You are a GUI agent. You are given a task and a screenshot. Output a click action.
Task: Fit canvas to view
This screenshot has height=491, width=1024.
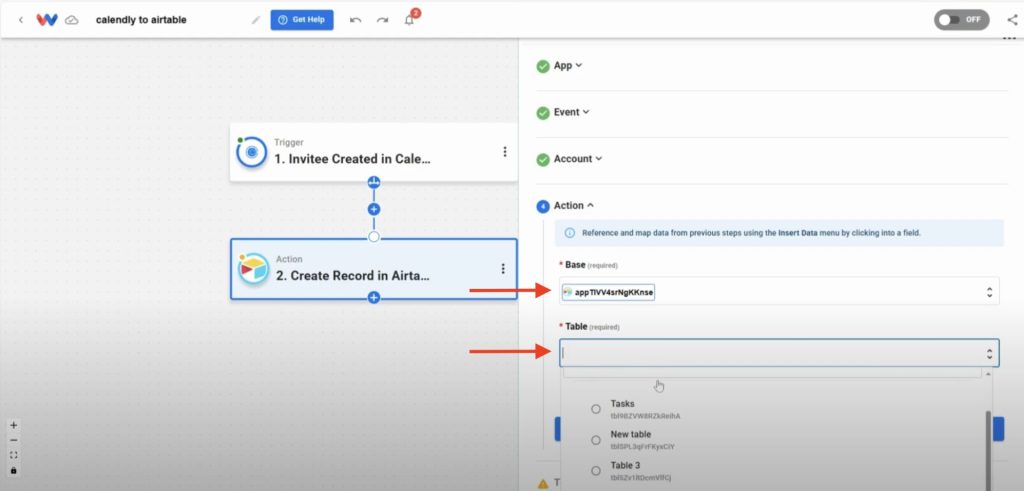coord(14,455)
